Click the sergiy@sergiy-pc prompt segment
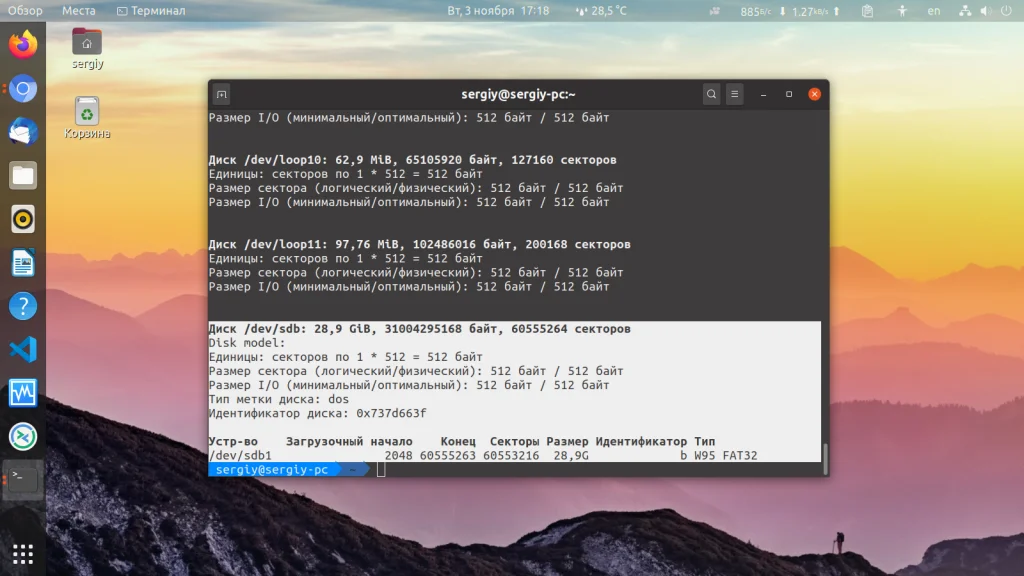 click(x=272, y=470)
